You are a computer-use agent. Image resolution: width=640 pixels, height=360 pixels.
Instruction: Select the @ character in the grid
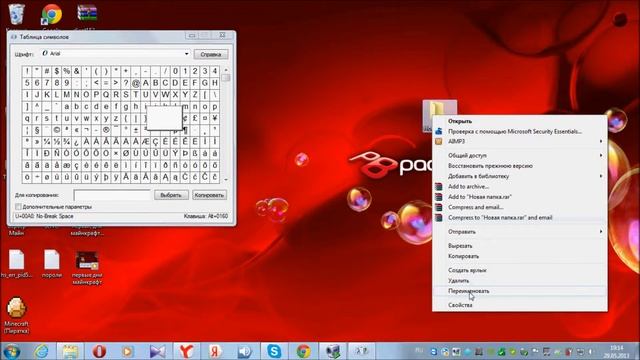[136, 83]
